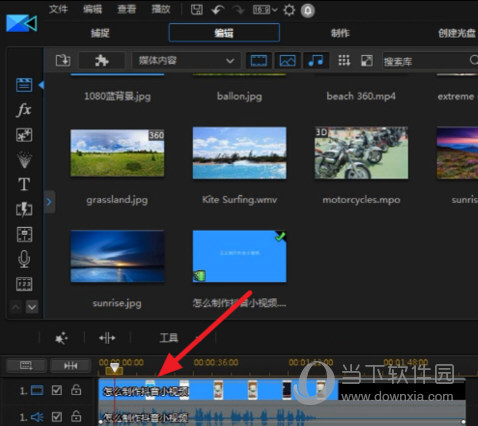Image resolution: width=478 pixels, height=426 pixels.
Task: Toggle audio filter in library
Action: [316, 61]
